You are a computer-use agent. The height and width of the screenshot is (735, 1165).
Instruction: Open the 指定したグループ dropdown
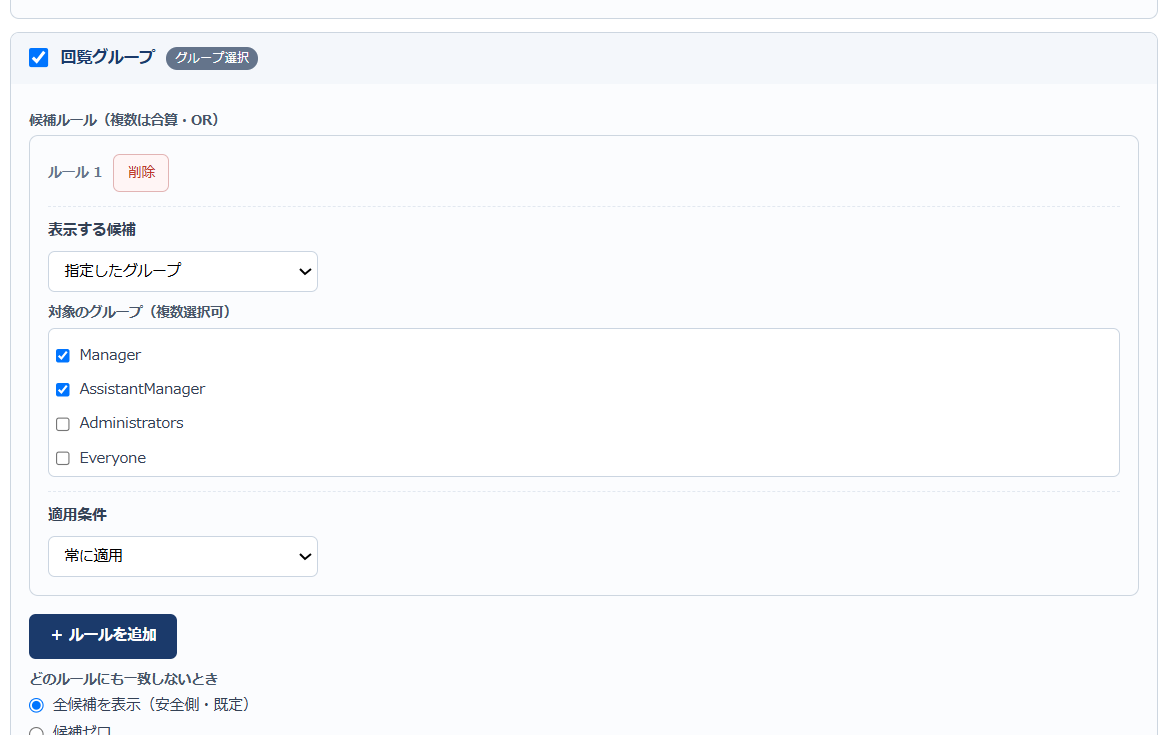pyautogui.click(x=183, y=271)
